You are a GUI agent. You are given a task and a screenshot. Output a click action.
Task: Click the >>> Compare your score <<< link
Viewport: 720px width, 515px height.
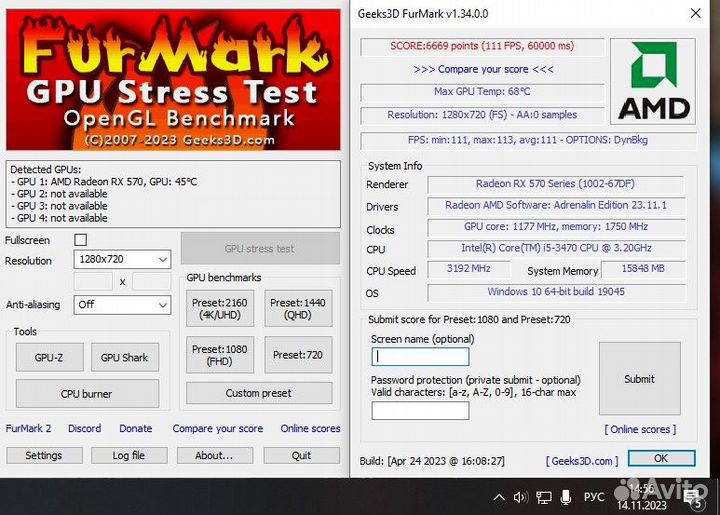[x=484, y=69]
